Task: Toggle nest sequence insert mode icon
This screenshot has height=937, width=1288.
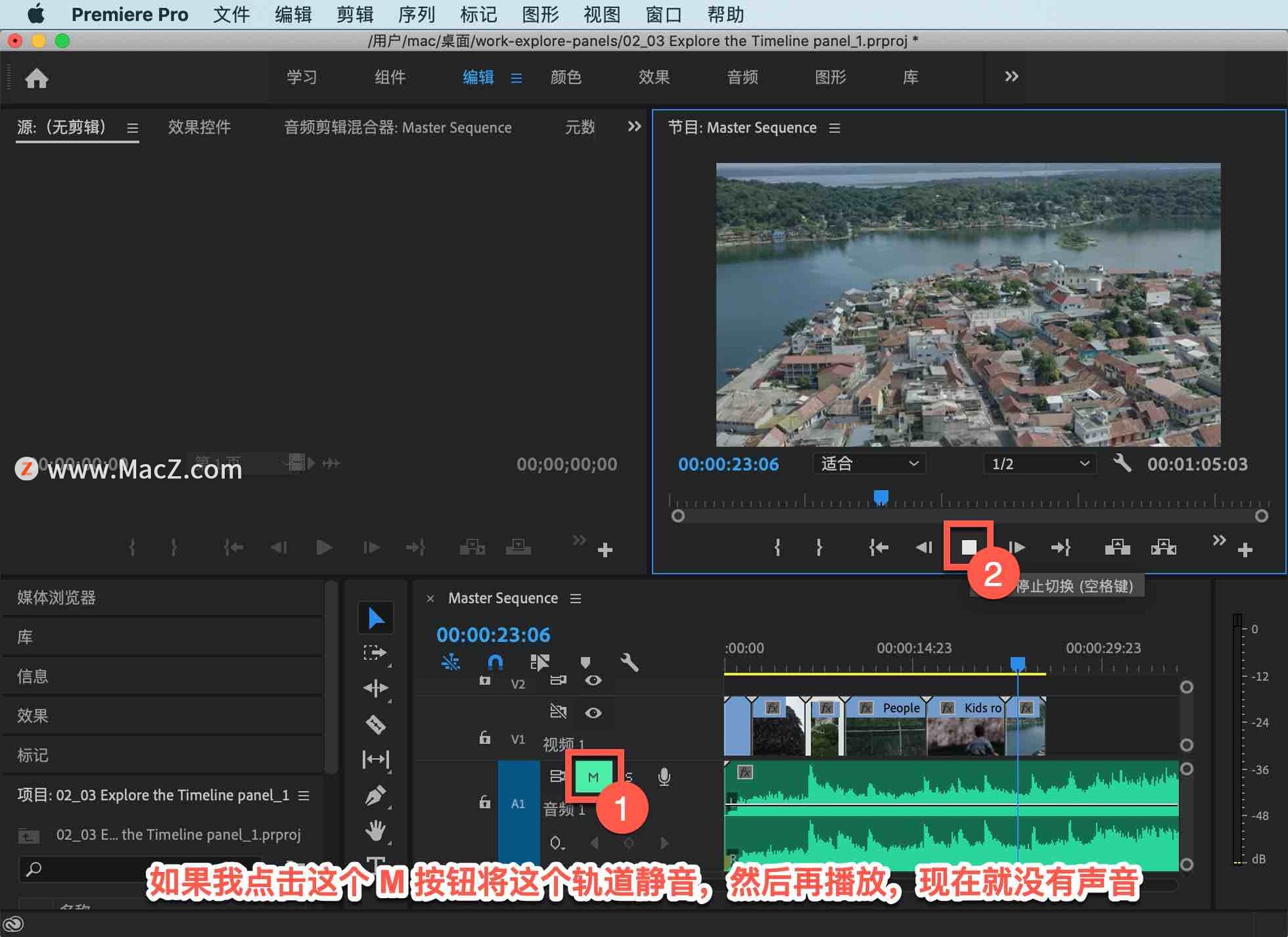Action: [450, 663]
